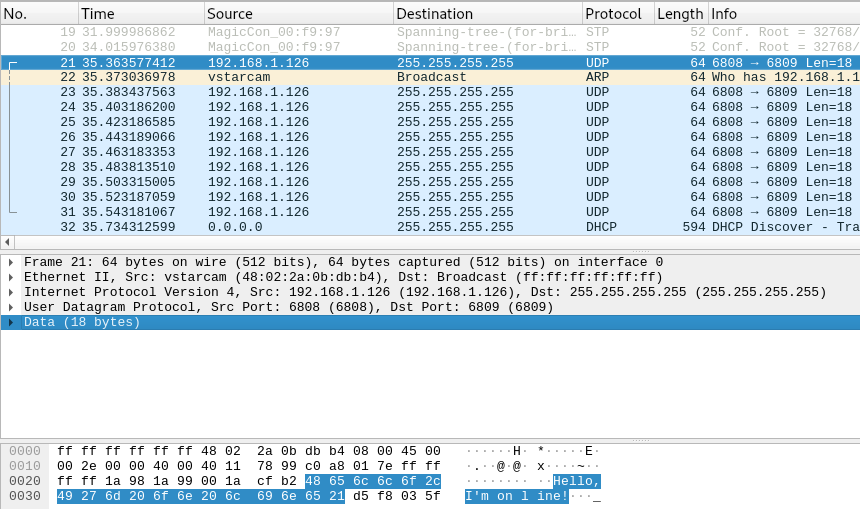Select packet 20 STP row
The image size is (860, 509).
[x=430, y=47]
